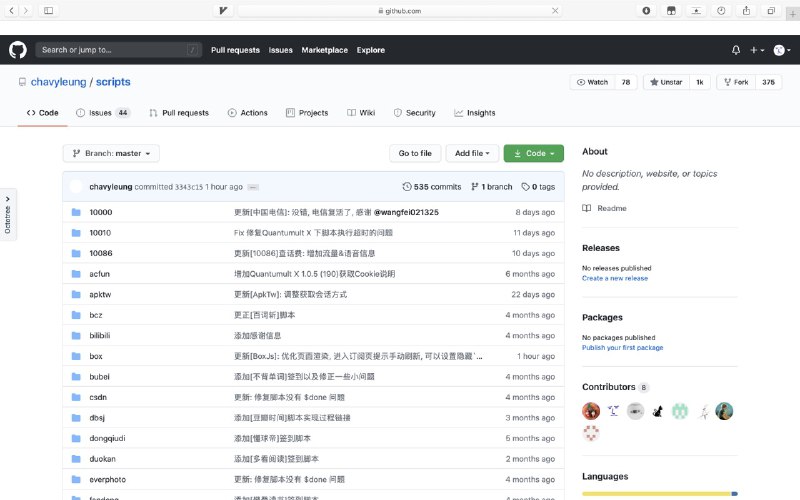Click the dongqiudi folder icon
800x500 pixels.
click(76, 438)
